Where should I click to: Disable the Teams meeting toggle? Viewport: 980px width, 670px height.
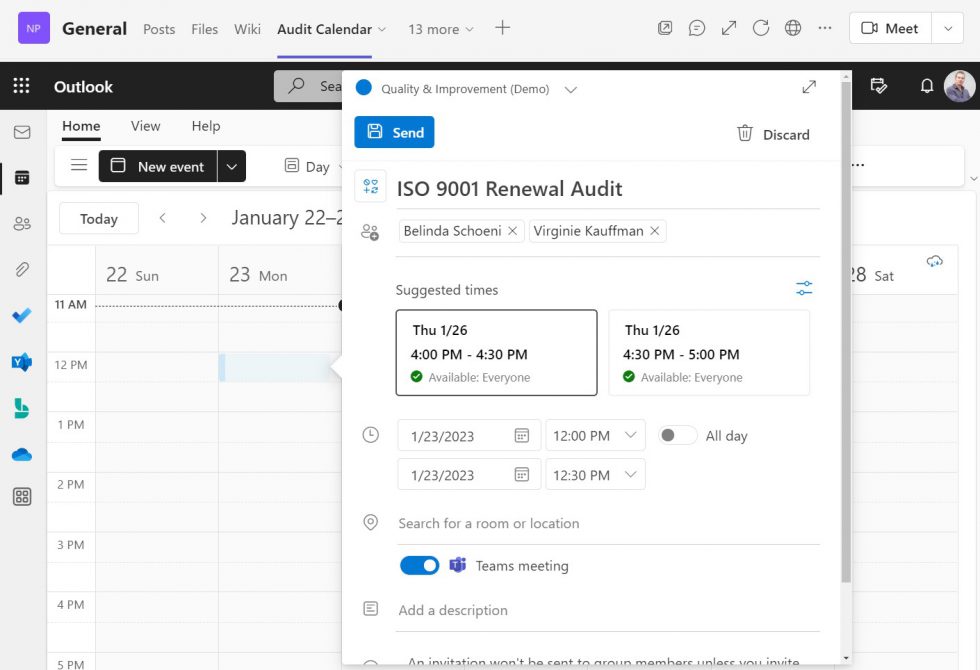coord(419,564)
